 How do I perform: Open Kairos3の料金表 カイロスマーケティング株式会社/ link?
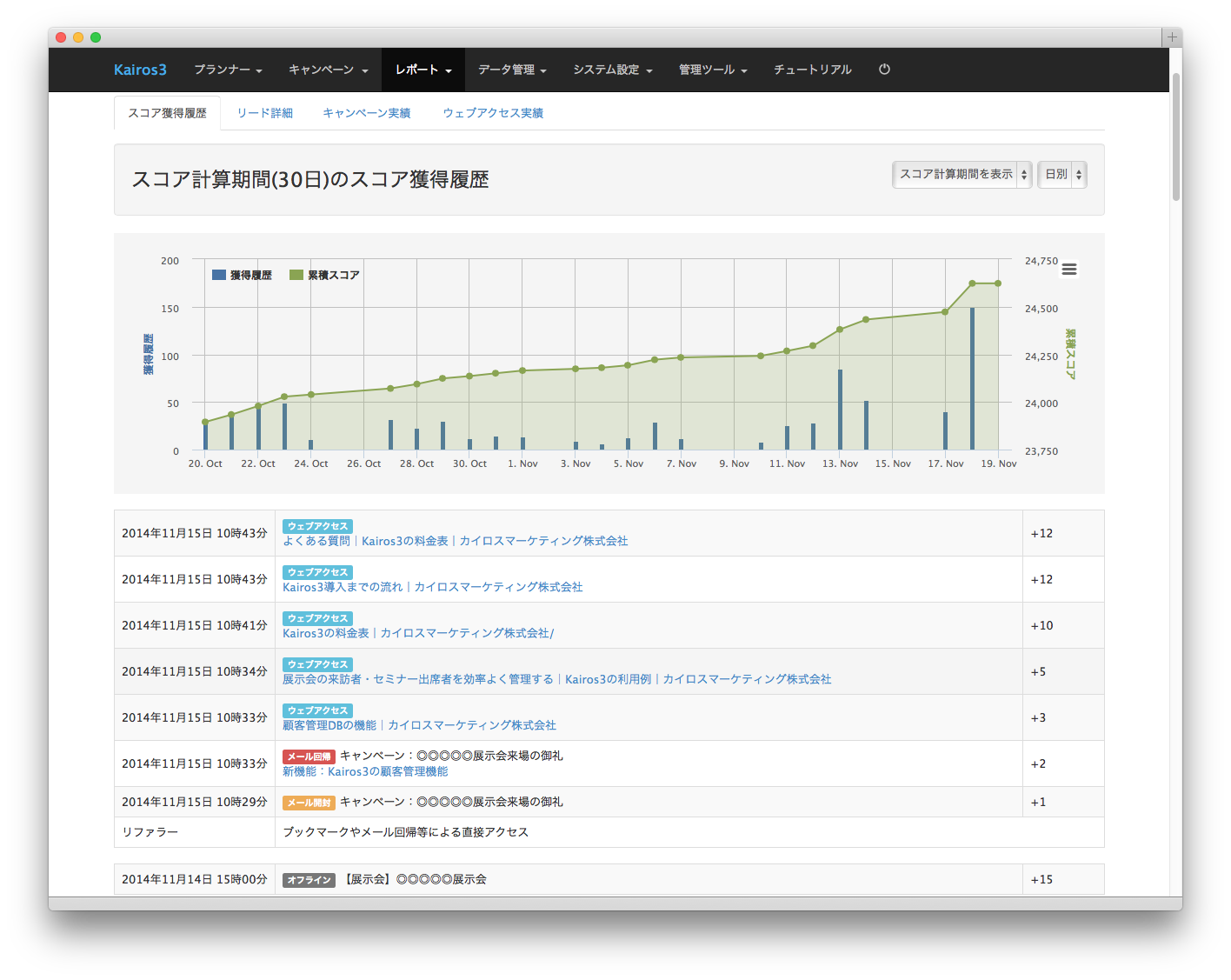click(418, 633)
